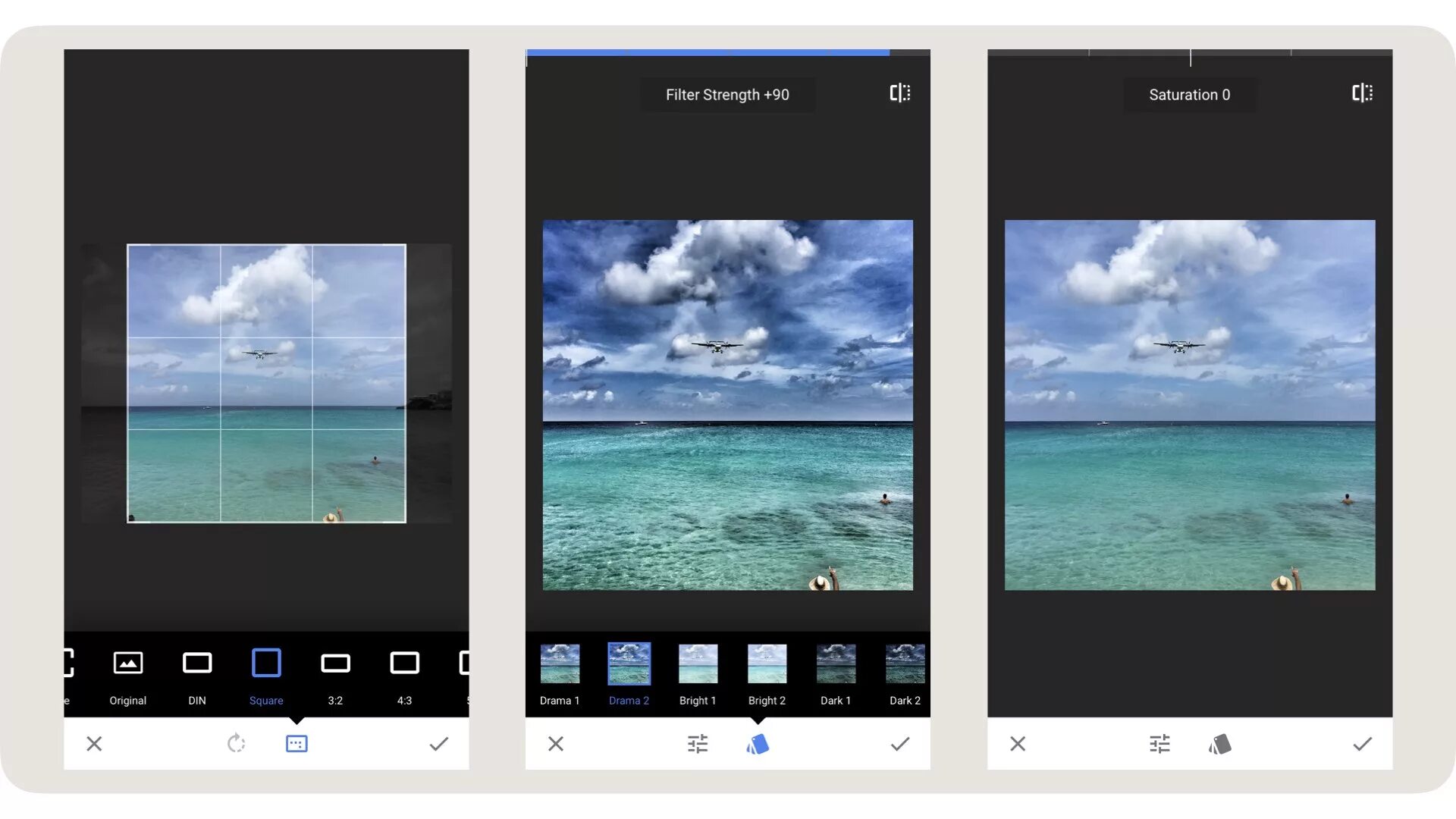
Task: Toggle compare view in Saturation screen
Action: click(x=1362, y=93)
